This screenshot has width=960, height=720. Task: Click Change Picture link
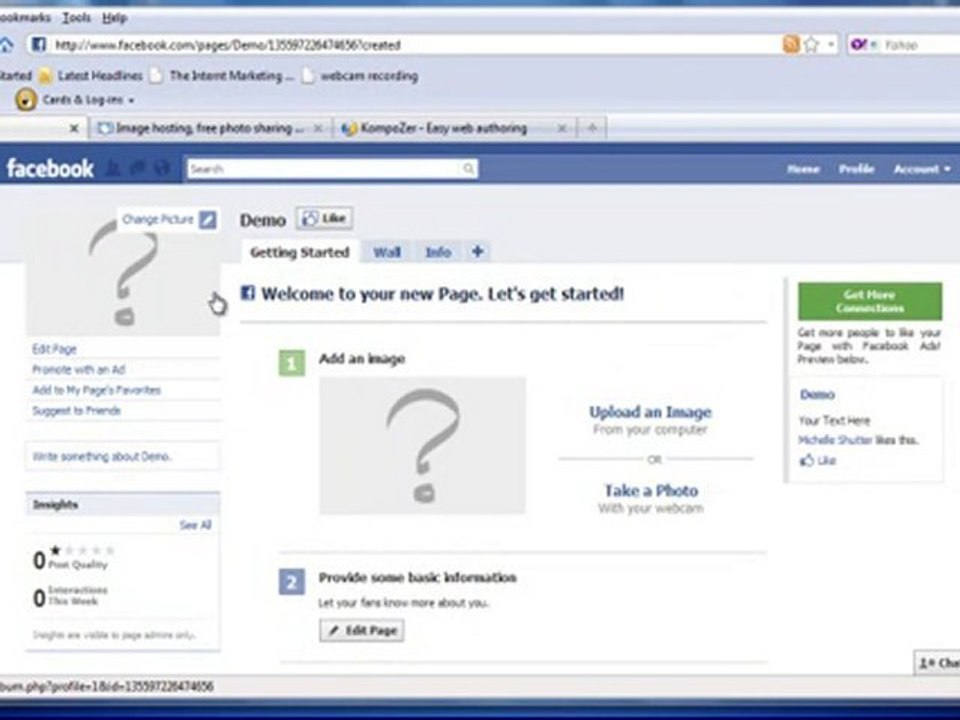tap(157, 219)
